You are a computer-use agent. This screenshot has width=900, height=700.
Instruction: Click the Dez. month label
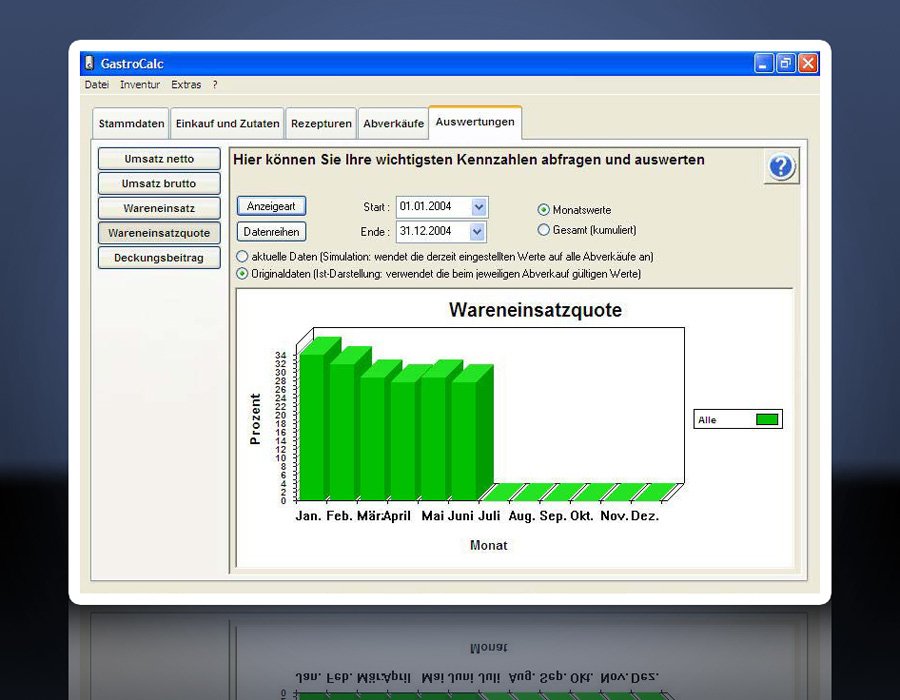tap(645, 516)
